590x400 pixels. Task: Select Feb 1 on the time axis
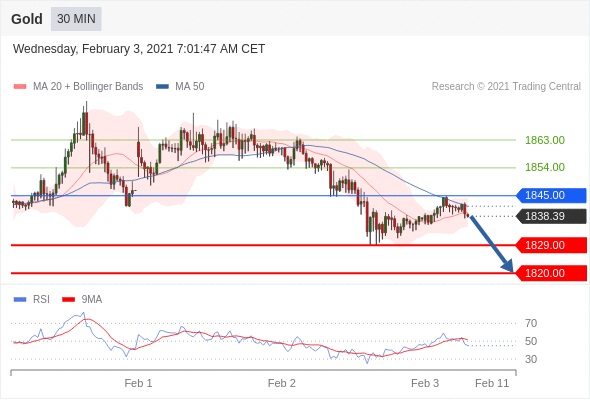pyautogui.click(x=138, y=383)
